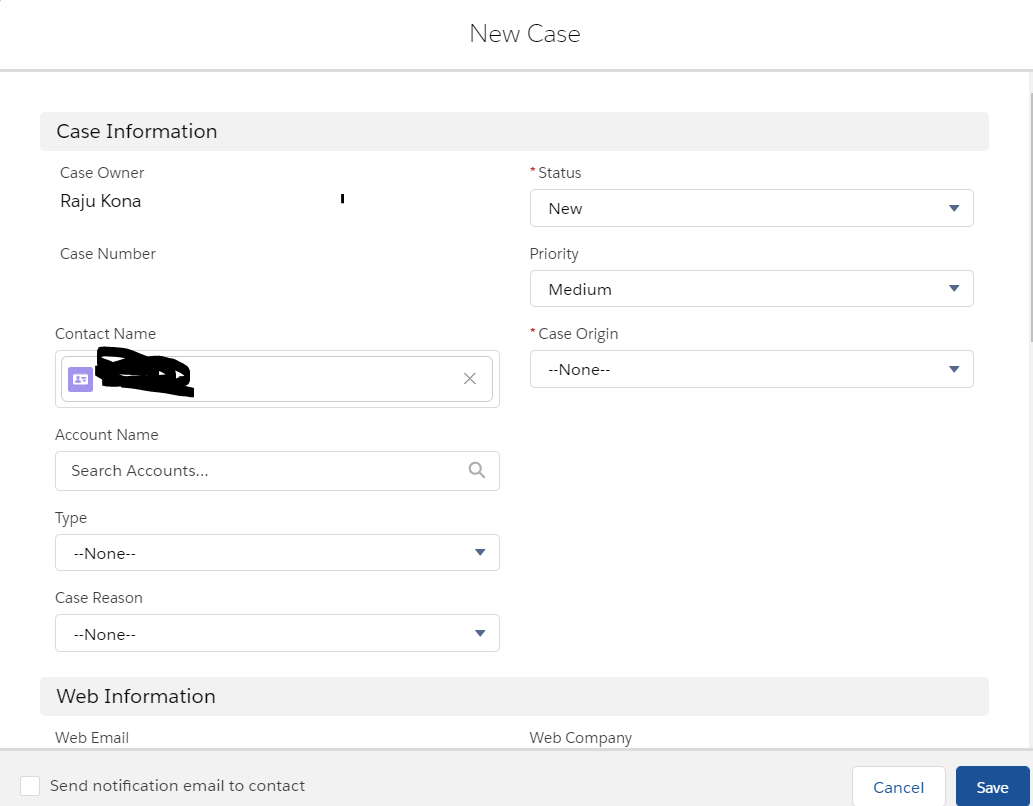Image resolution: width=1033 pixels, height=806 pixels.
Task: Click the Status dropdown arrow
Action: tap(954, 208)
